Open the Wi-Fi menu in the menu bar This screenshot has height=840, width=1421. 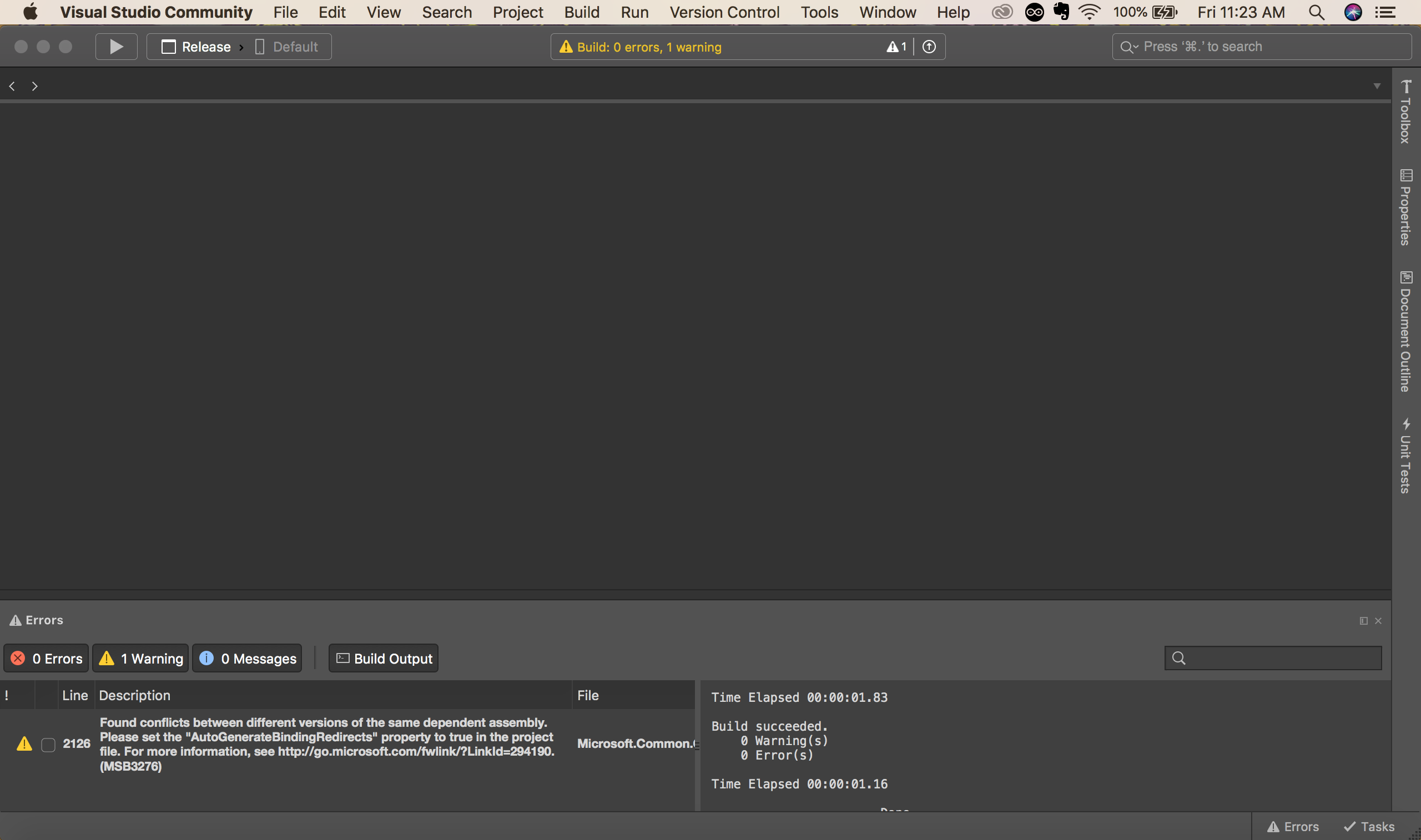pyautogui.click(x=1088, y=12)
